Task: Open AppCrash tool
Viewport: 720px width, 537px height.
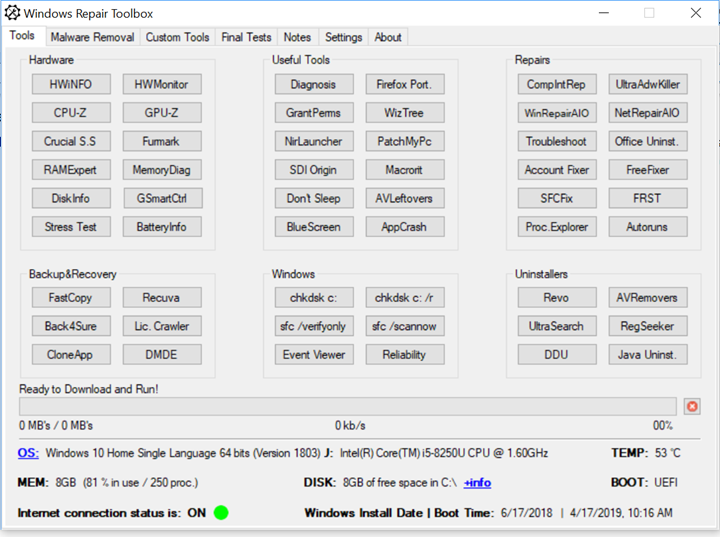Action: [x=405, y=227]
